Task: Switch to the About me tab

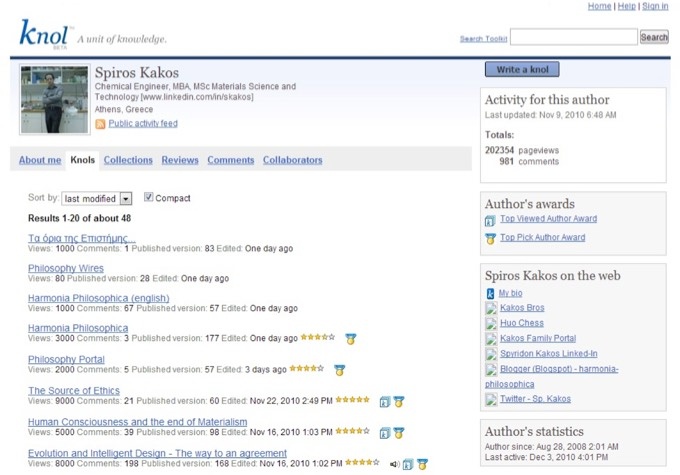Action: (x=40, y=160)
